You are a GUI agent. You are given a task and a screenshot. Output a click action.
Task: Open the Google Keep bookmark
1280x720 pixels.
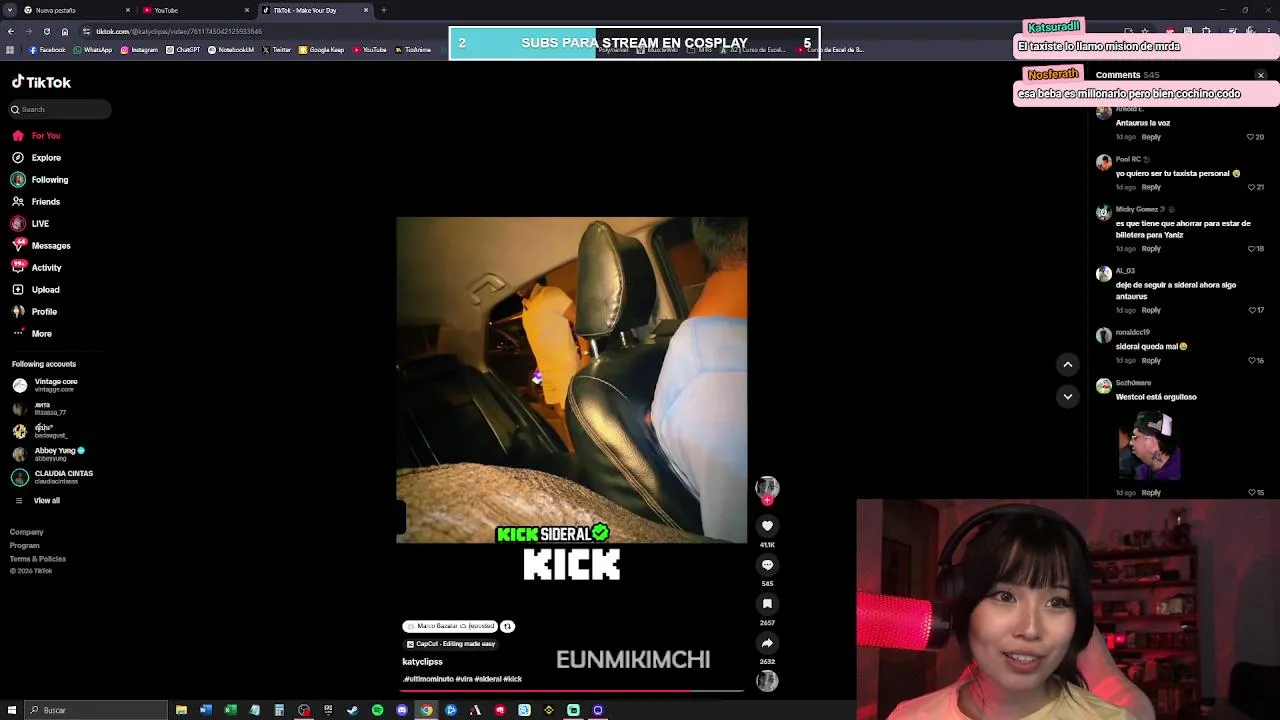(321, 50)
